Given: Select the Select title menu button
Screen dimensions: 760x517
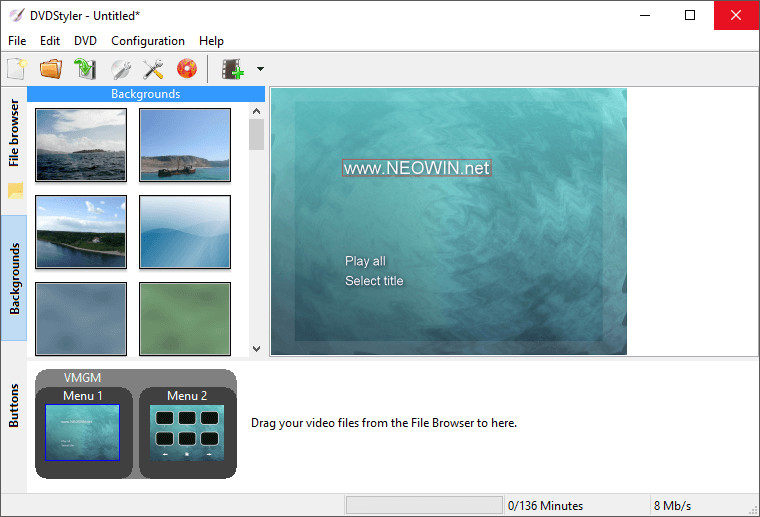Looking at the screenshot, I should point(374,281).
